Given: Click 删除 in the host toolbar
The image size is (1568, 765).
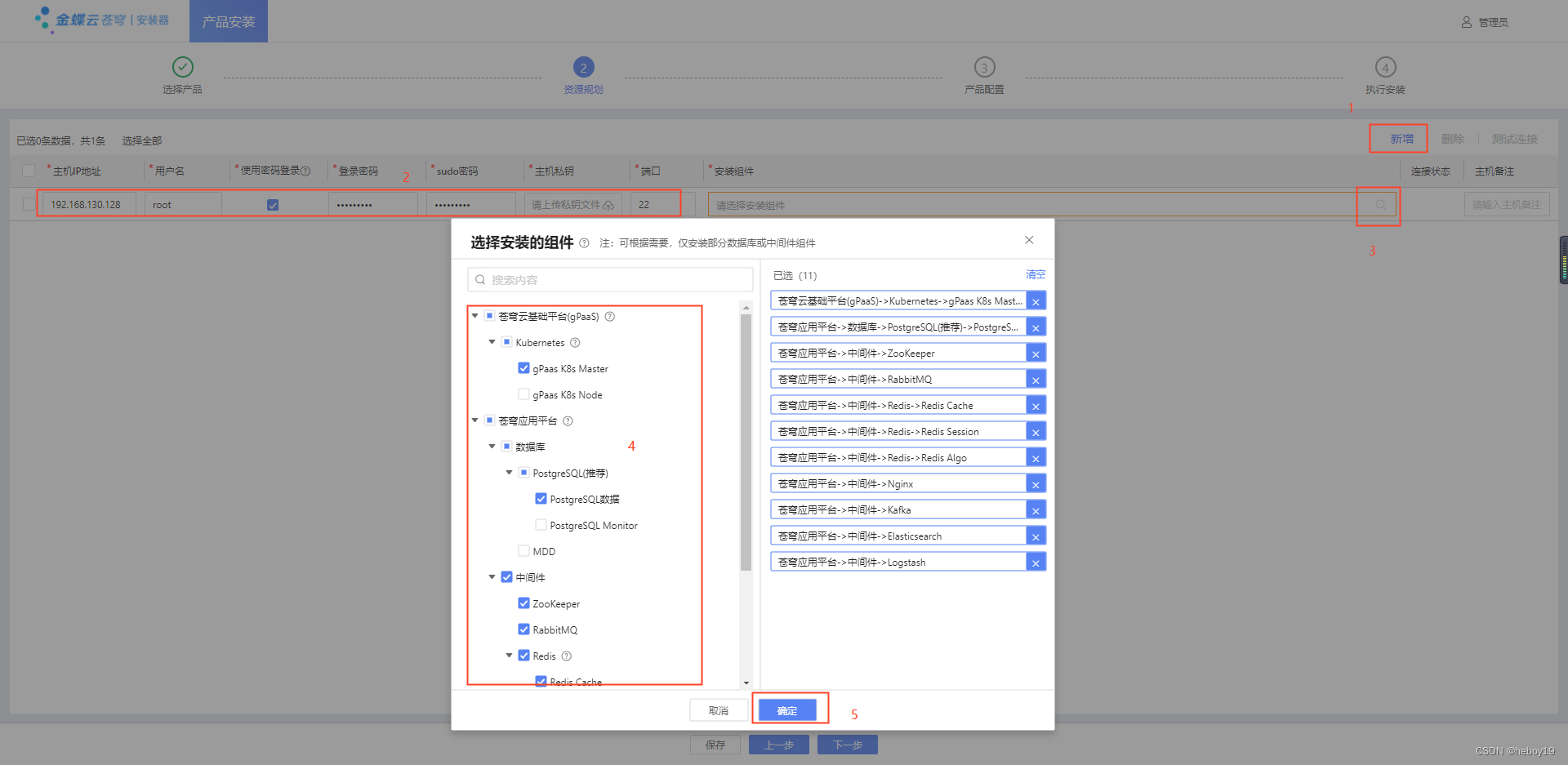Looking at the screenshot, I should [1452, 139].
